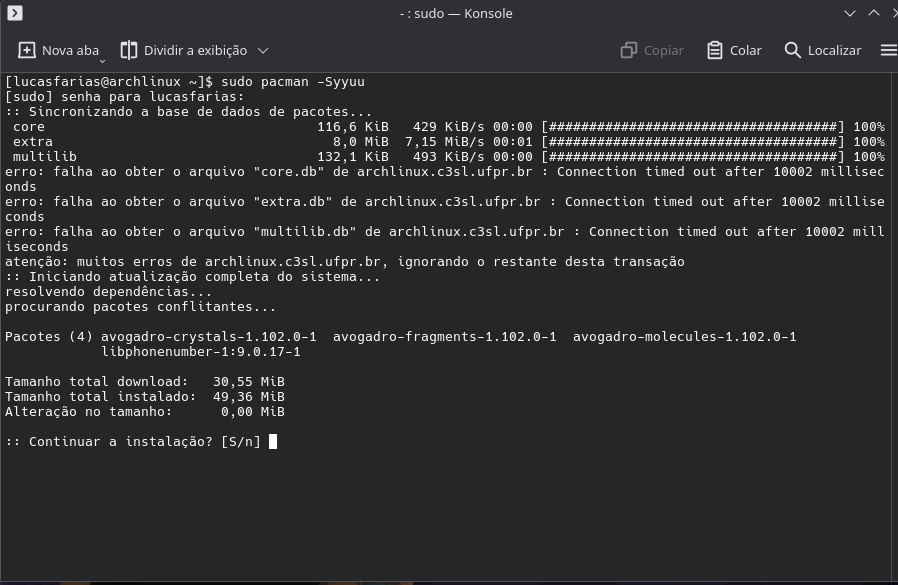Image resolution: width=898 pixels, height=585 pixels.
Task: Click the Dividir a exibição text label
Action: [195, 50]
